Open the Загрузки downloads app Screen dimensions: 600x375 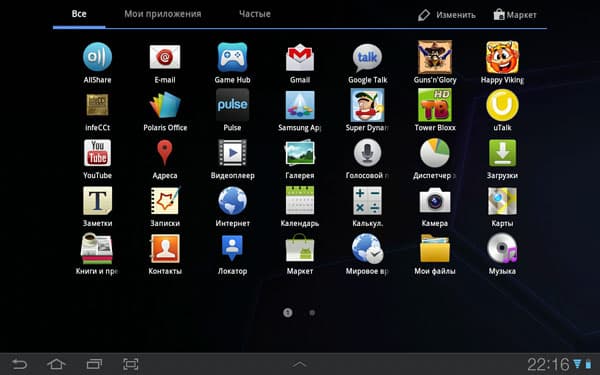point(502,153)
